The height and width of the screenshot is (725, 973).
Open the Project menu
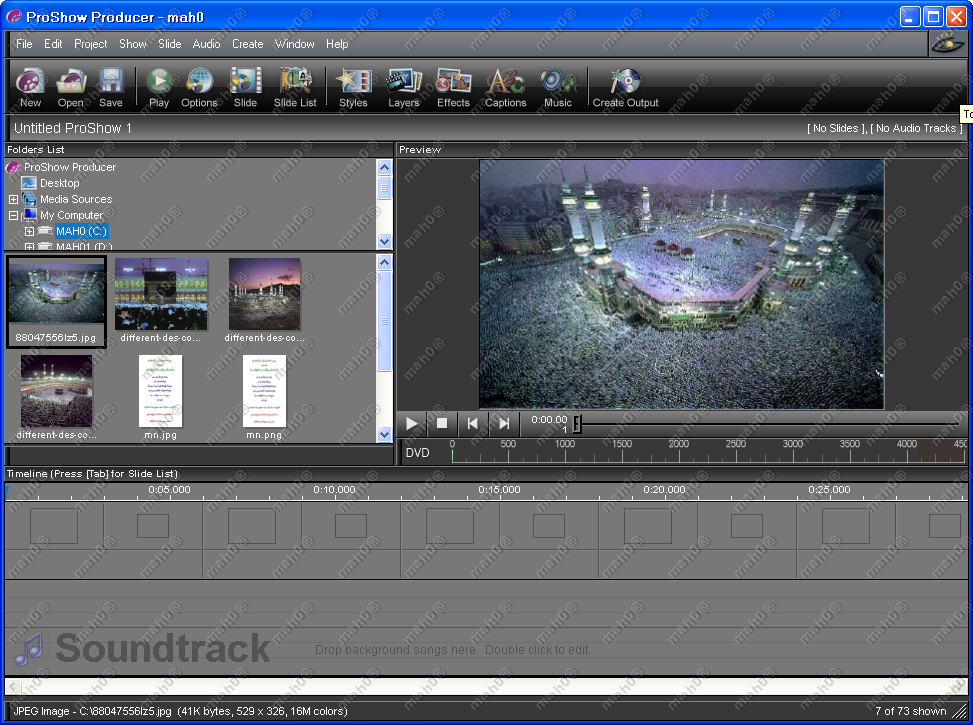[90, 44]
